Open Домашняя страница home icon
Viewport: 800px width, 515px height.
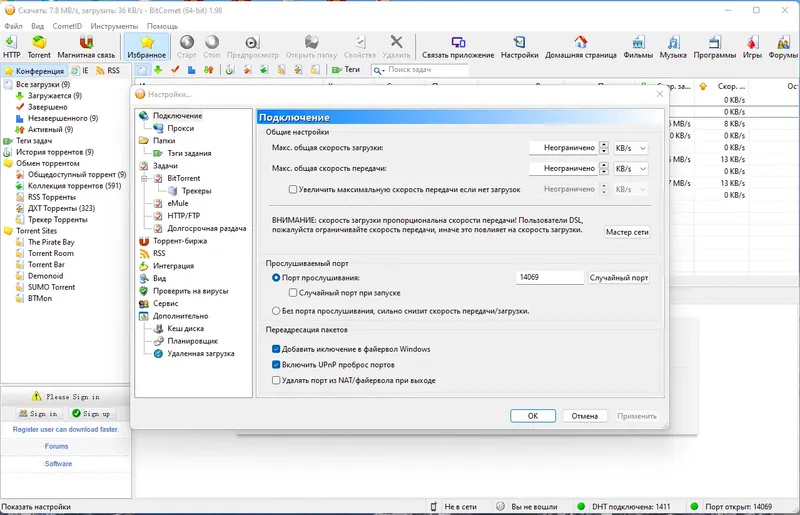[x=581, y=47]
